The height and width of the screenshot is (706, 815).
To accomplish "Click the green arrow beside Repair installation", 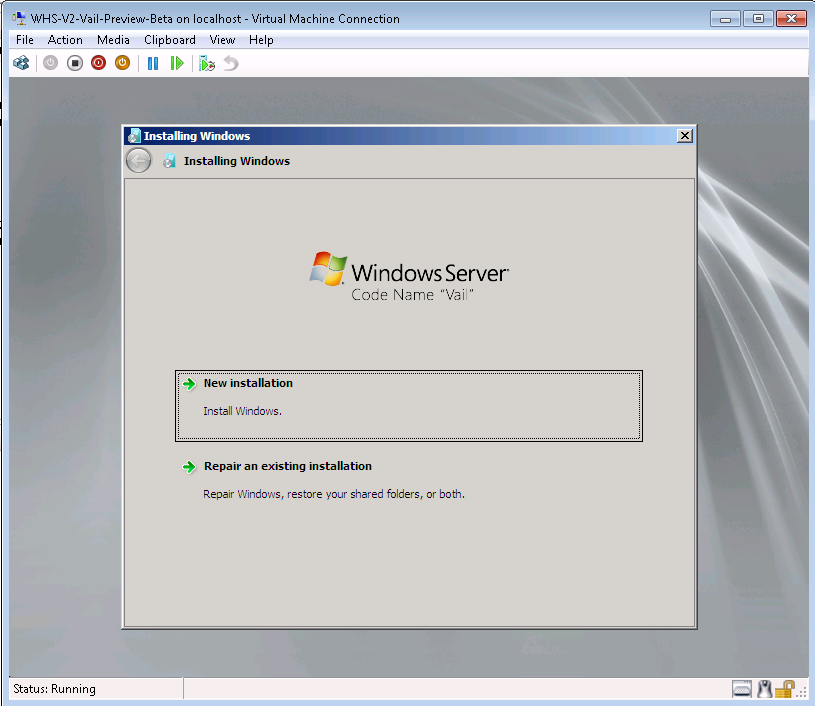I will click(189, 467).
